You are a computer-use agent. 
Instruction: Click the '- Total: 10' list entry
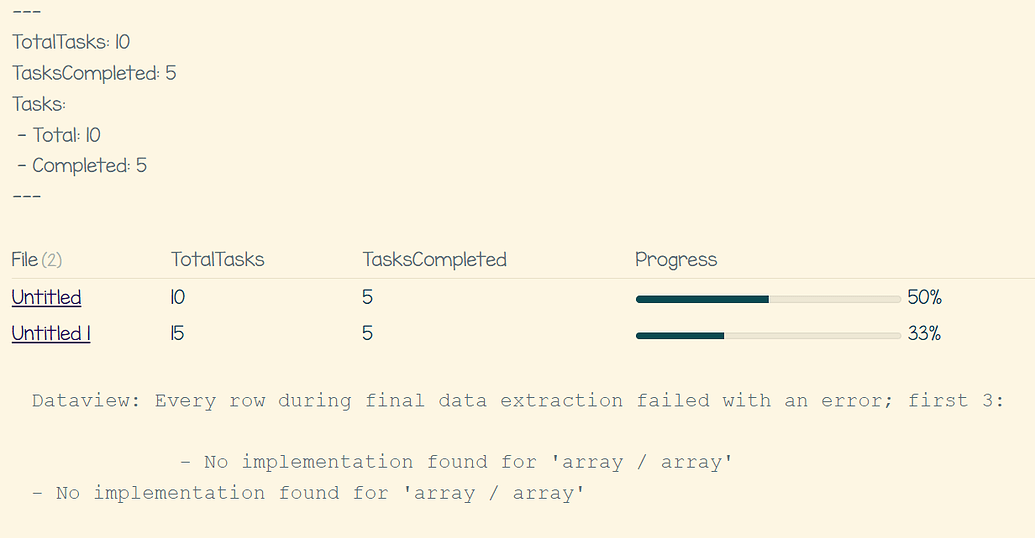pos(59,135)
